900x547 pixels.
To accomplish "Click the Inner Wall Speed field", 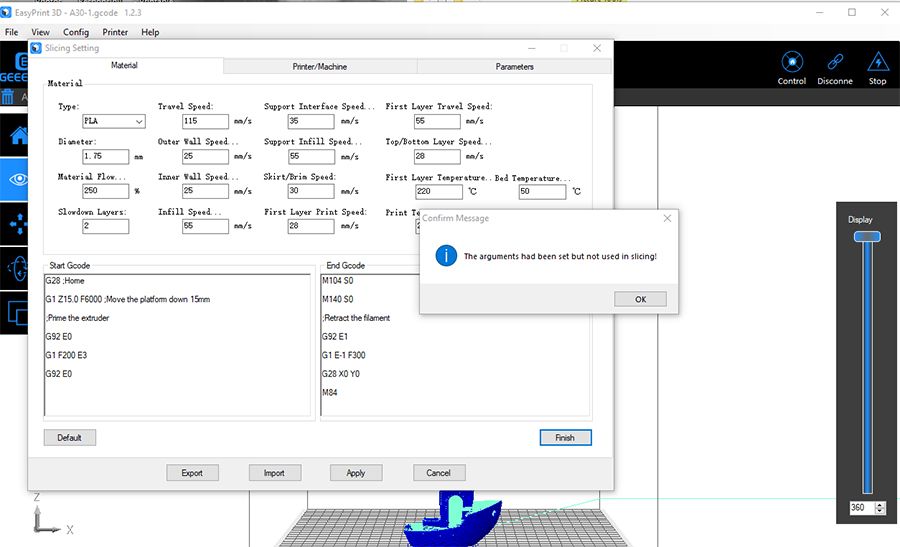I will click(205, 191).
